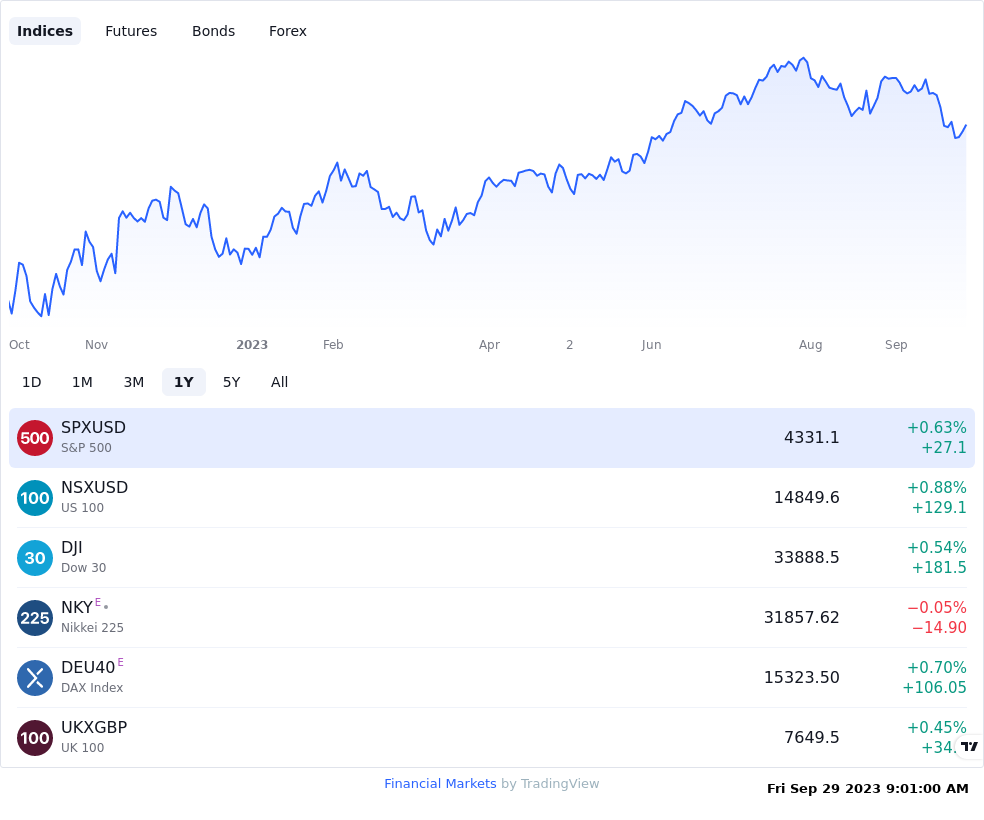
Task: Click the −14.90 point change value
Action: coord(939,627)
